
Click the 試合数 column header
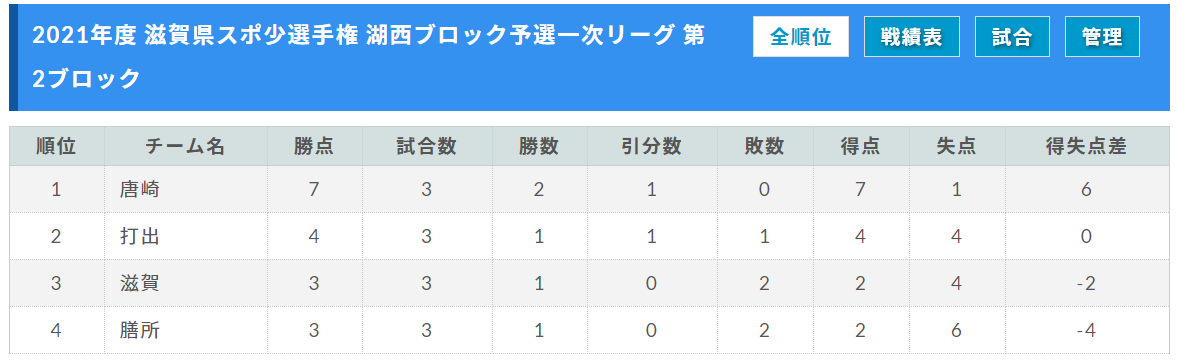point(427,146)
